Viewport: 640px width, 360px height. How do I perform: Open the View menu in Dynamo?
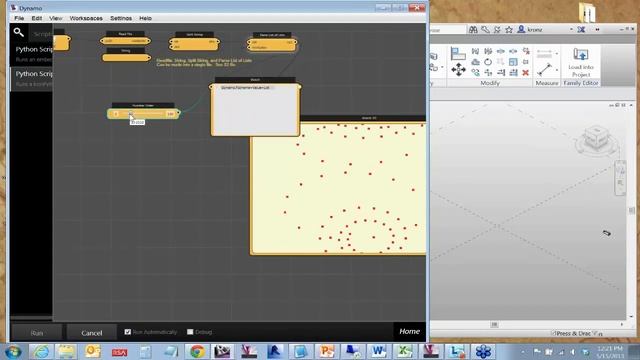(56, 18)
